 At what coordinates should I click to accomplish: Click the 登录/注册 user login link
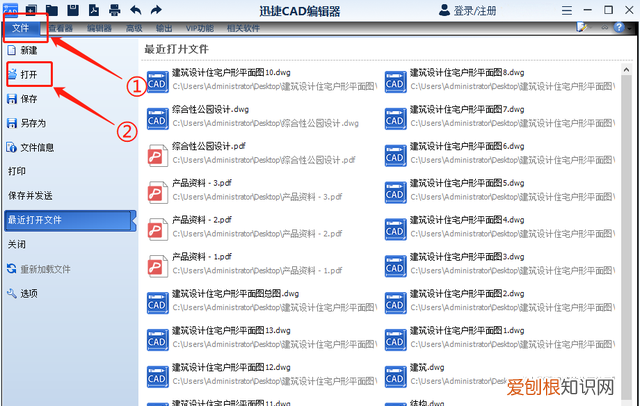(468, 10)
